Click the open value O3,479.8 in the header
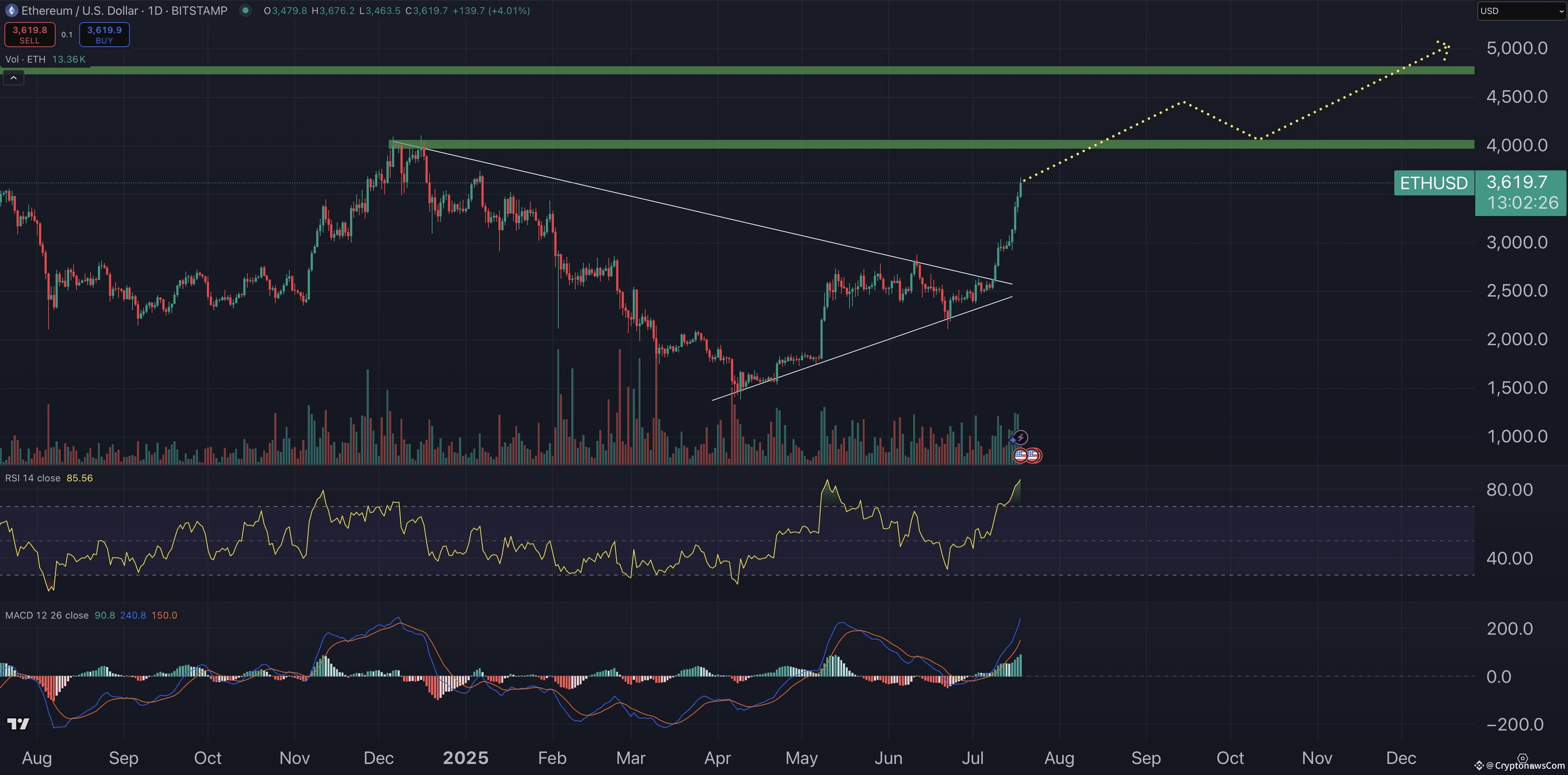The height and width of the screenshot is (775, 1568). click(286, 10)
